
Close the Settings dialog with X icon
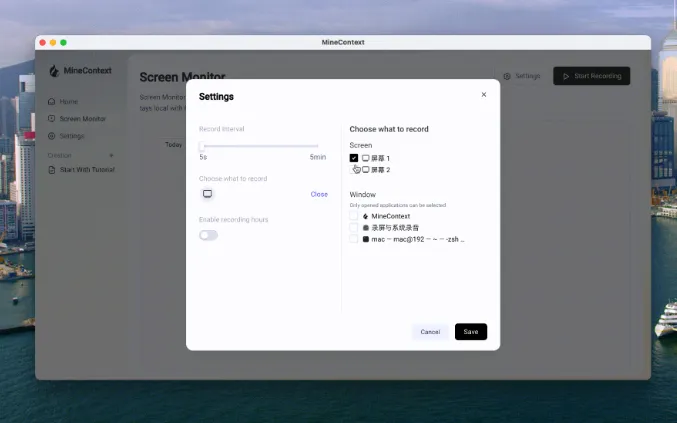(484, 95)
